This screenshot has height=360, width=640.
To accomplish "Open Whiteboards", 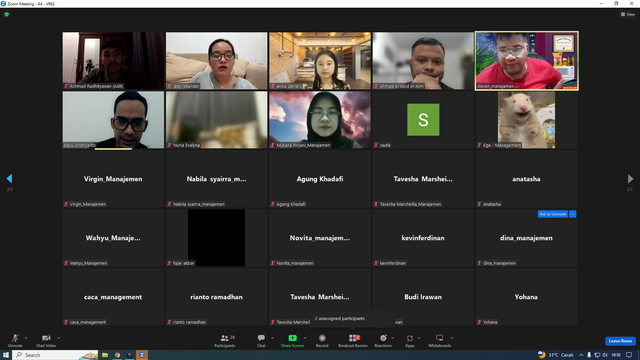I will pyautogui.click(x=440, y=340).
